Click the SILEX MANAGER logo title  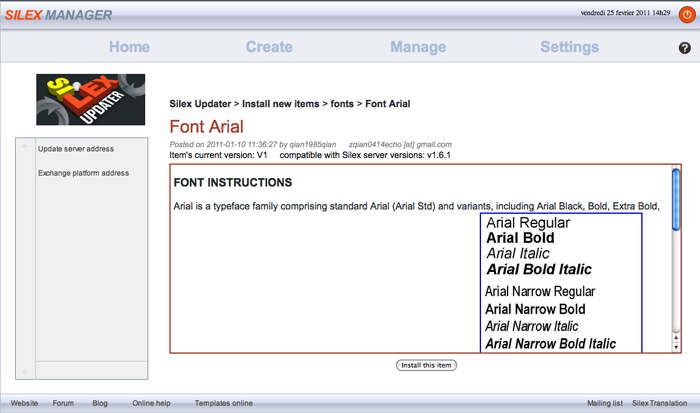(x=58, y=15)
